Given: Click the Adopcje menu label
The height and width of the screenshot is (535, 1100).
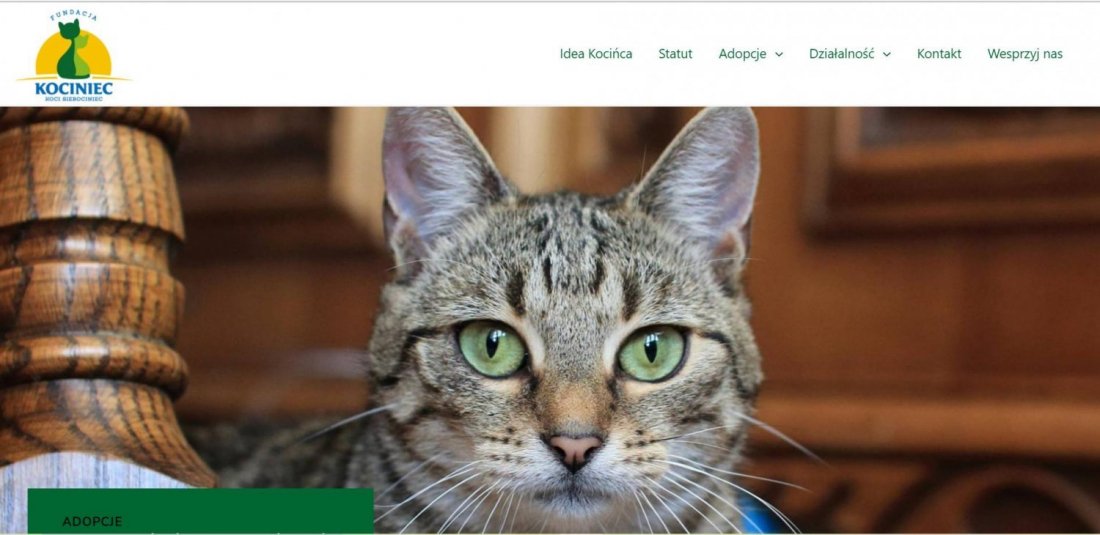Looking at the screenshot, I should [742, 54].
